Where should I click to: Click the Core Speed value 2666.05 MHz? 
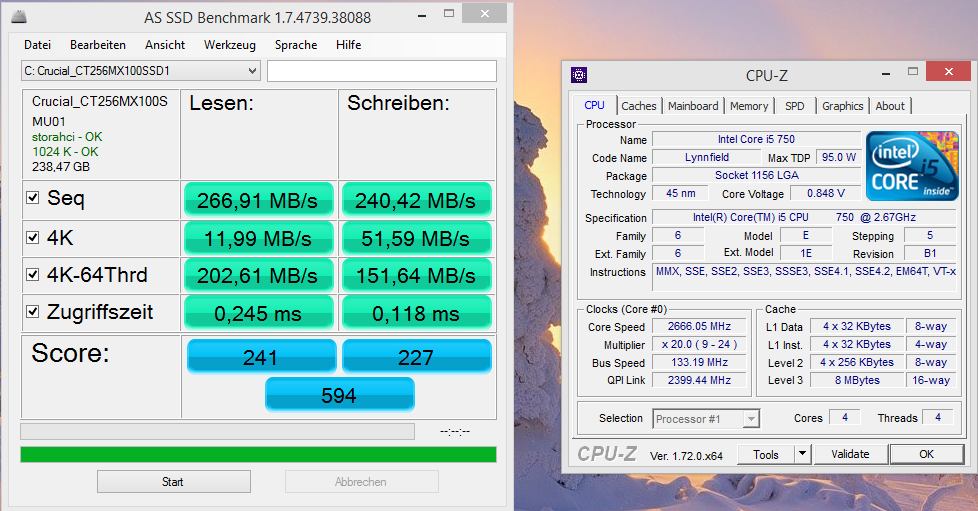coord(699,326)
